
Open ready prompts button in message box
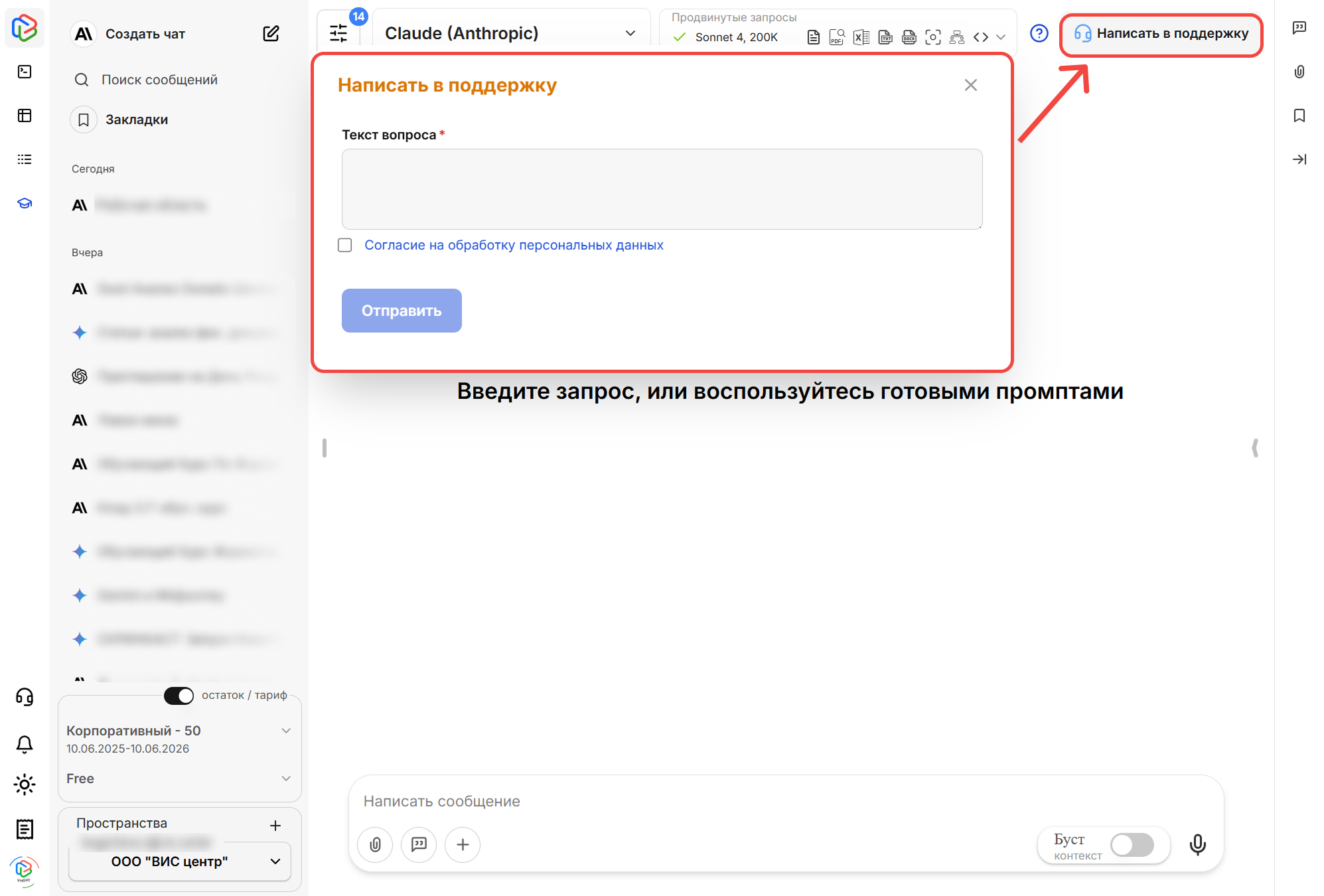click(x=419, y=844)
